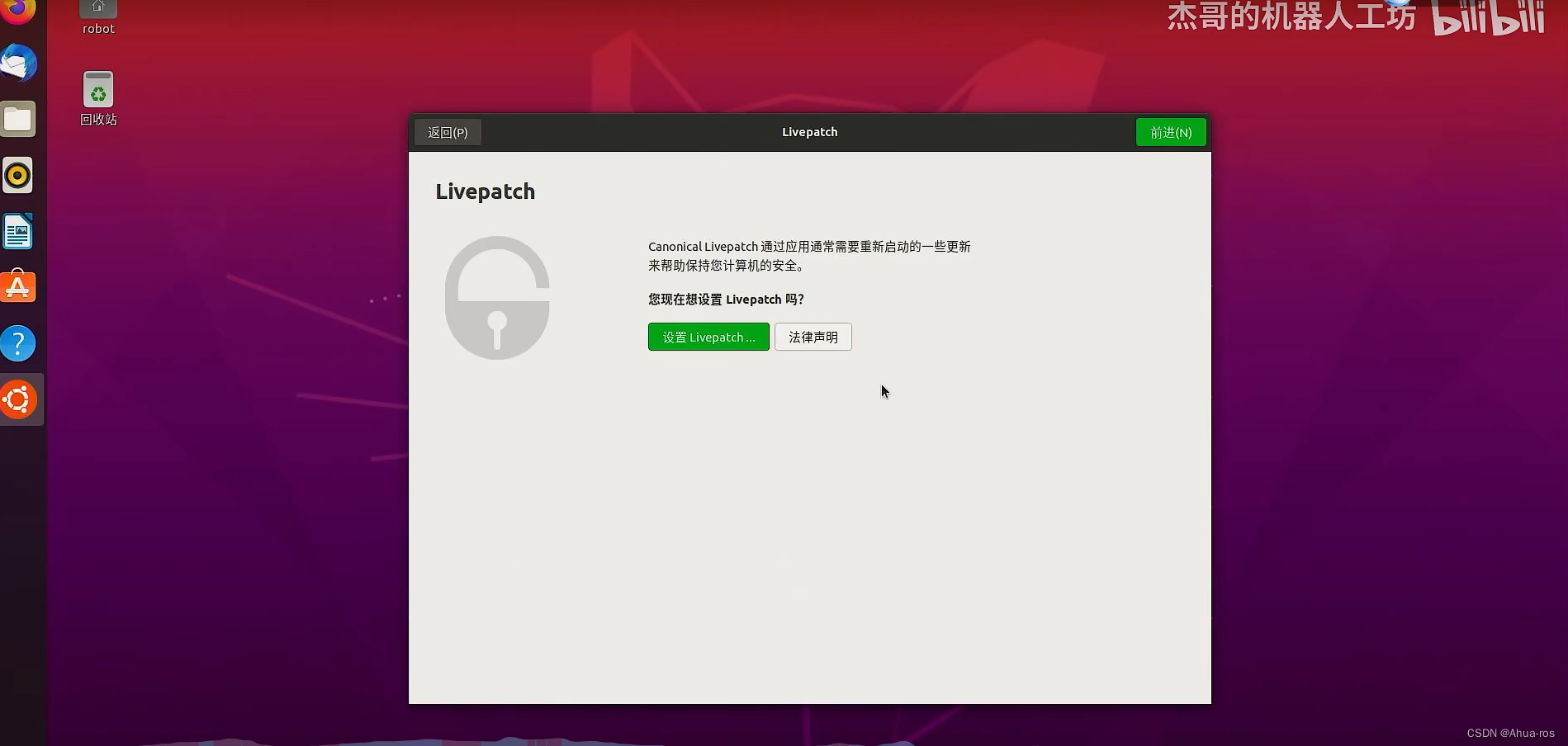Screen dimensions: 1568x746
Task: Open the 回收站 trash desktop icon
Action: coord(98,98)
